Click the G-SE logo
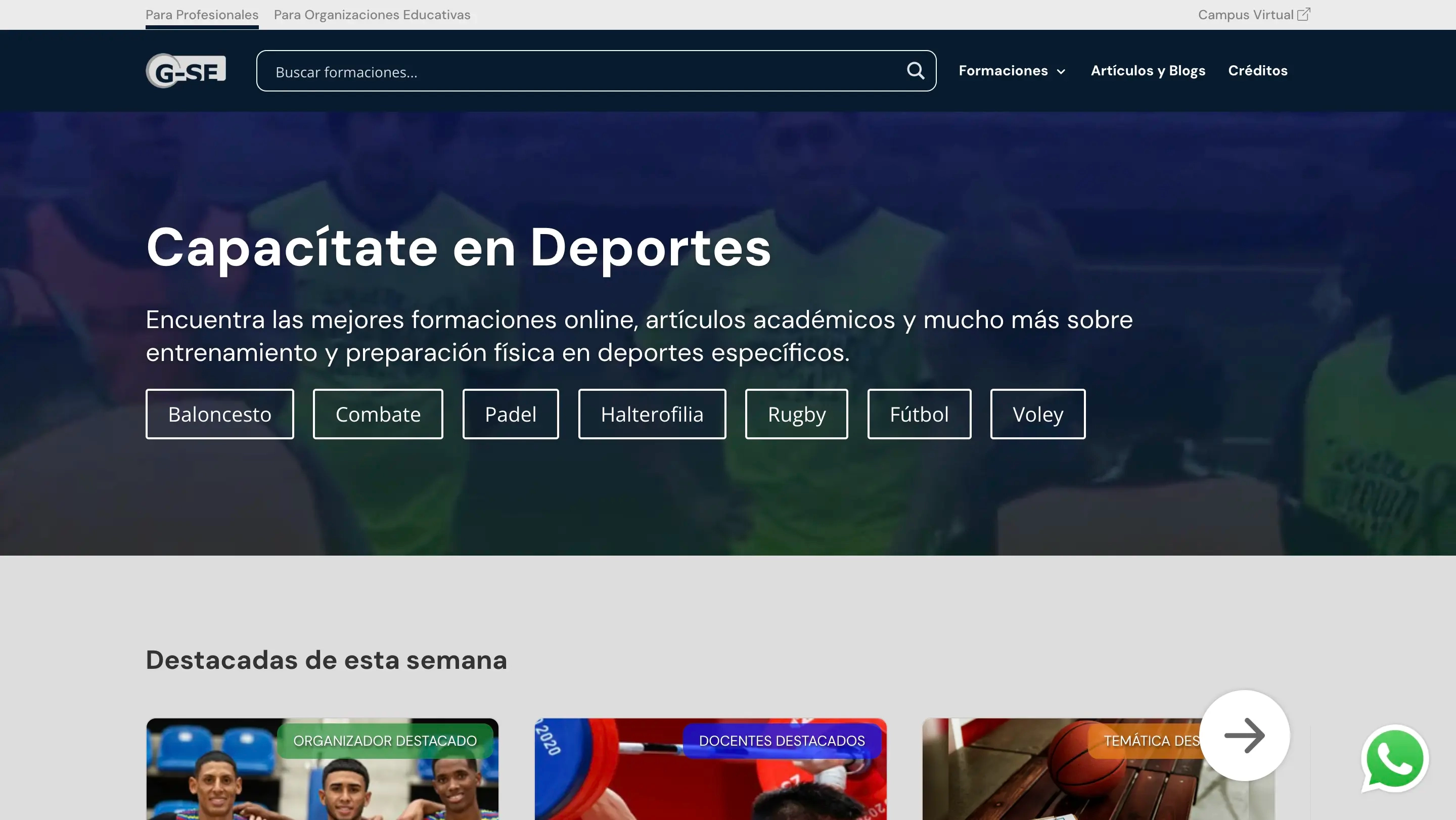1456x820 pixels. (186, 71)
